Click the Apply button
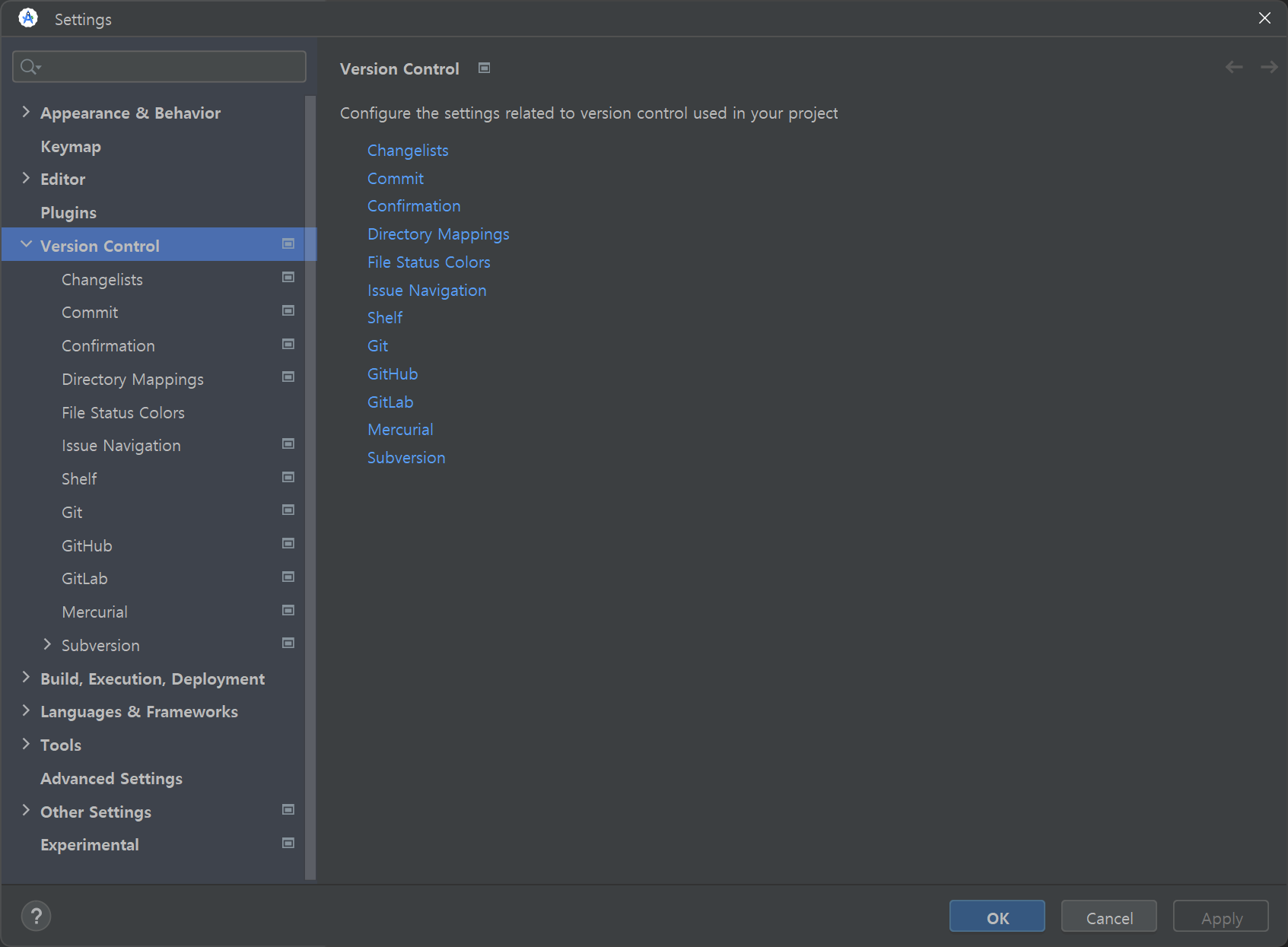Viewport: 1288px width, 947px height. 1221,917
